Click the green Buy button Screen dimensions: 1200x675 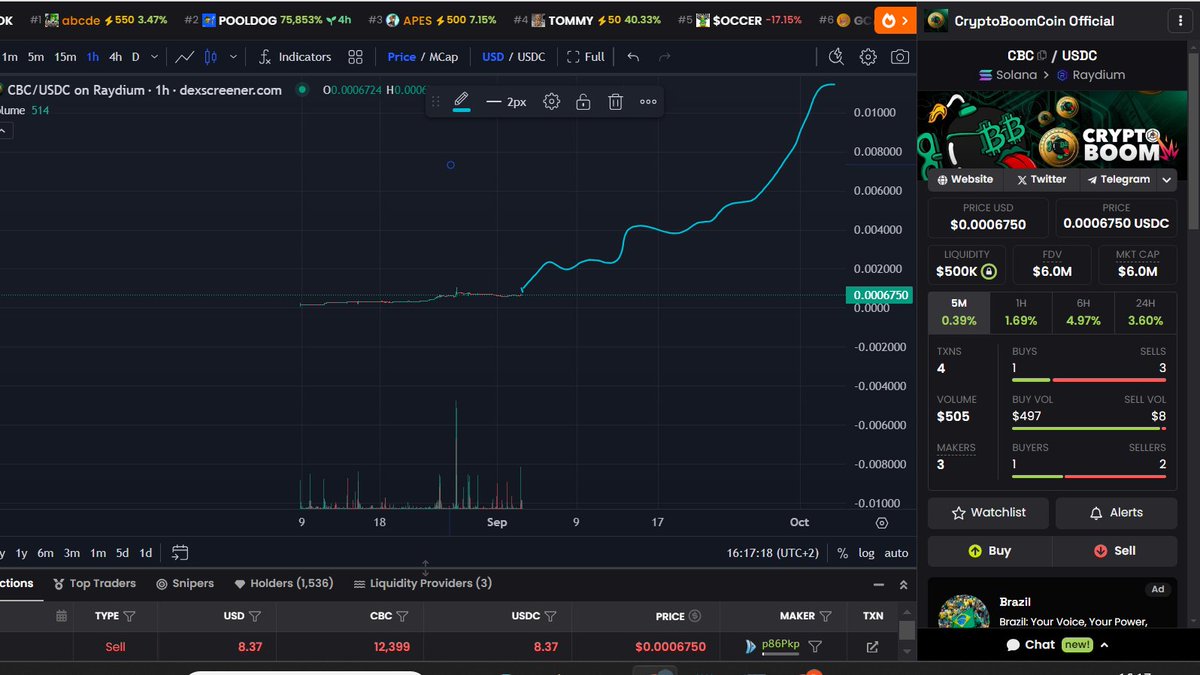989,551
